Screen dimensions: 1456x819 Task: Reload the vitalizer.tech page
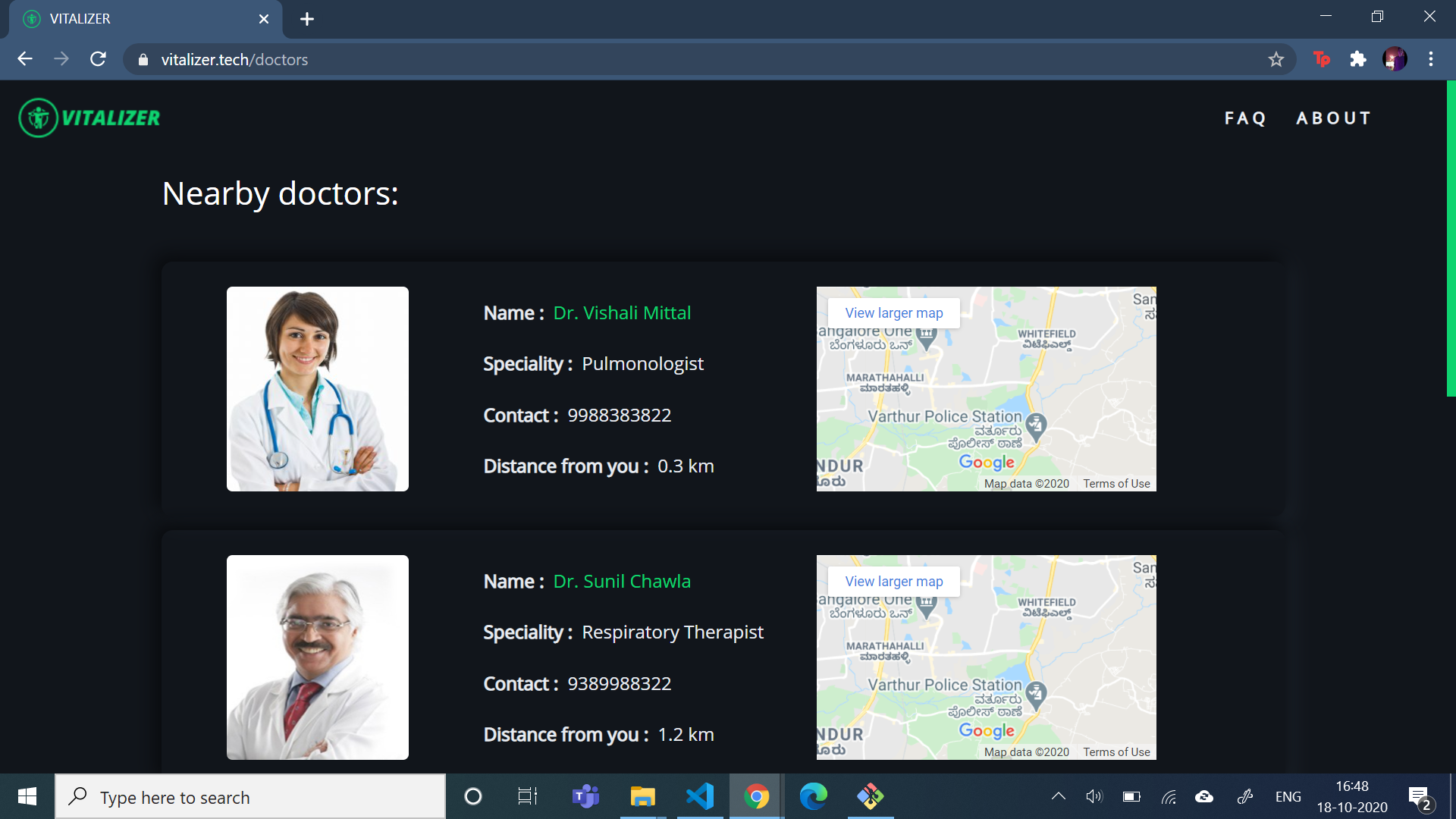coord(98,59)
